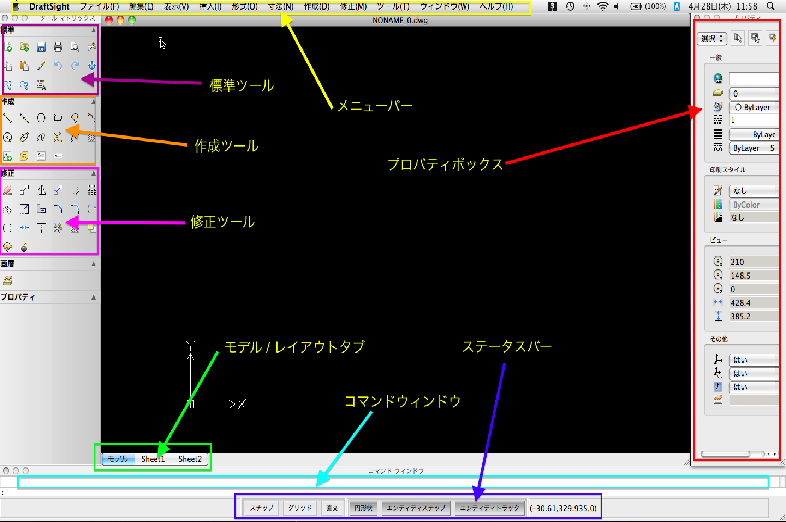Collapse the 画層 section triangle
786x522 pixels.
coord(93,264)
